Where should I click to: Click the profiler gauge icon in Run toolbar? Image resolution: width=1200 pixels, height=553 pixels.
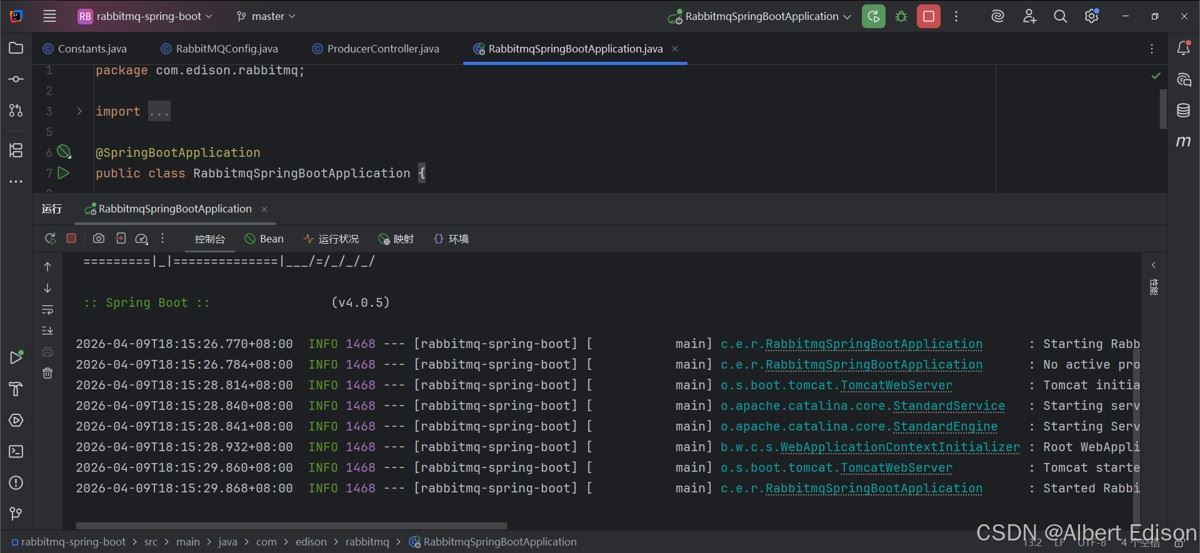(141, 239)
